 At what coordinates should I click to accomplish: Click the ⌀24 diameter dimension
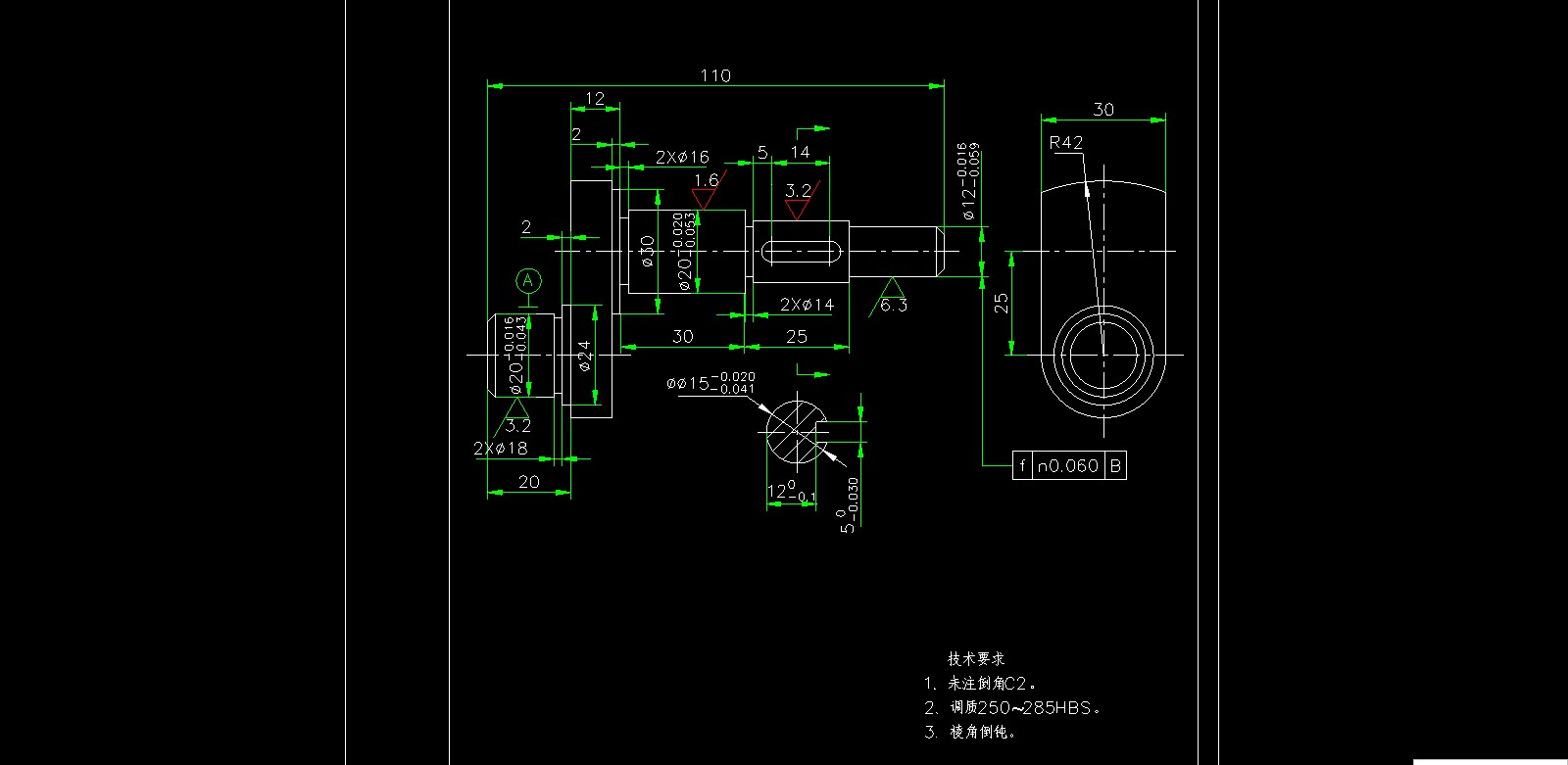pyautogui.click(x=585, y=355)
